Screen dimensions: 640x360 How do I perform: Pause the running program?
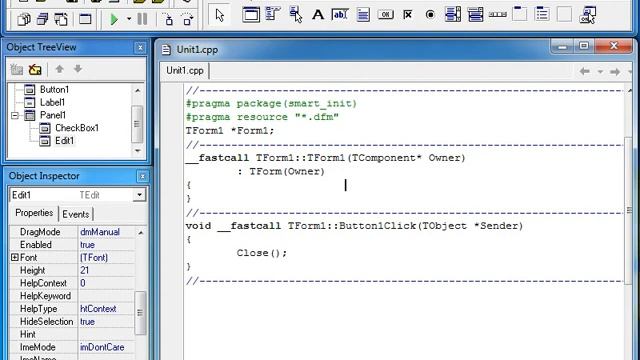(x=142, y=19)
